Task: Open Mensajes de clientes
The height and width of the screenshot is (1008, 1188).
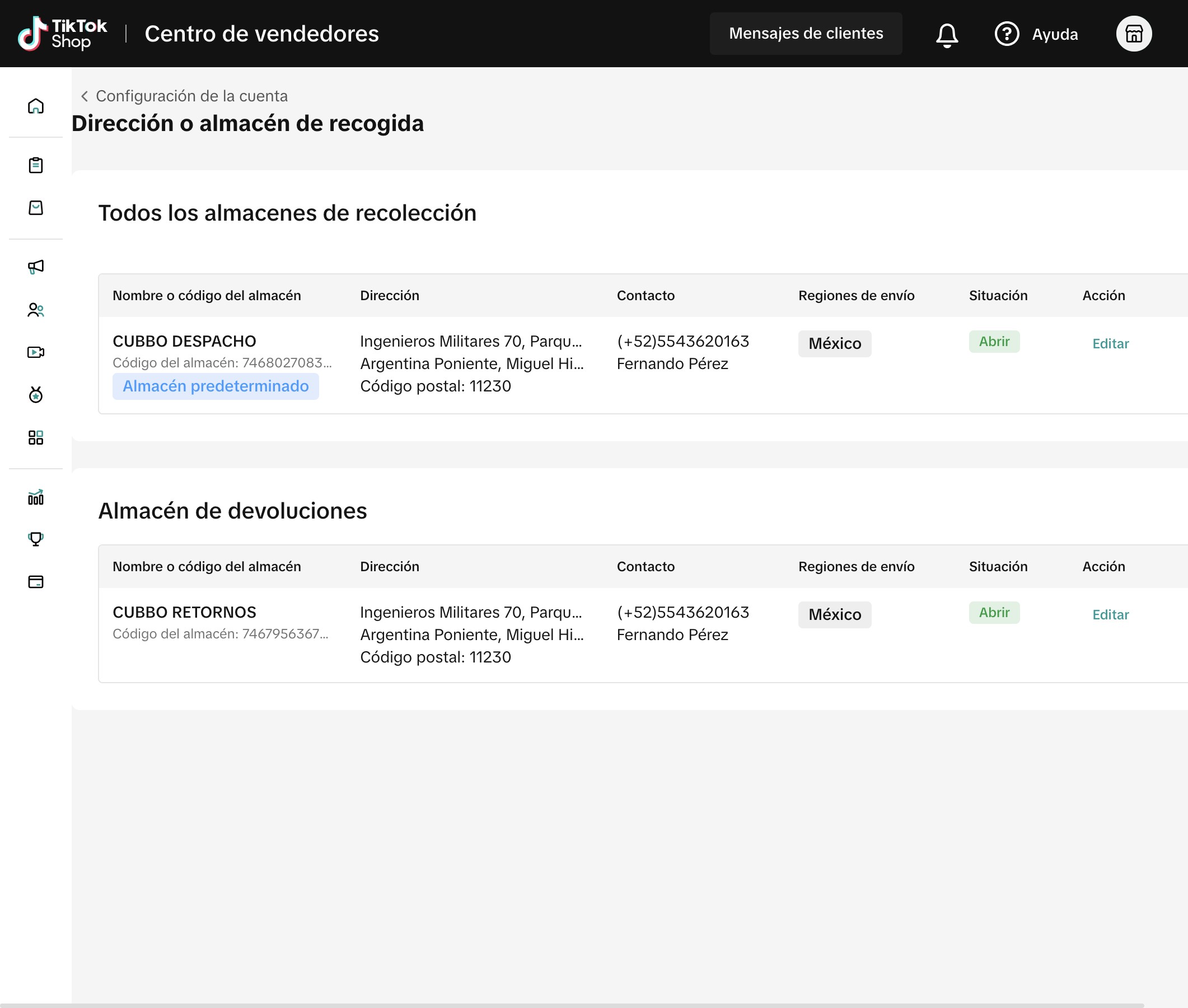Action: pos(805,34)
